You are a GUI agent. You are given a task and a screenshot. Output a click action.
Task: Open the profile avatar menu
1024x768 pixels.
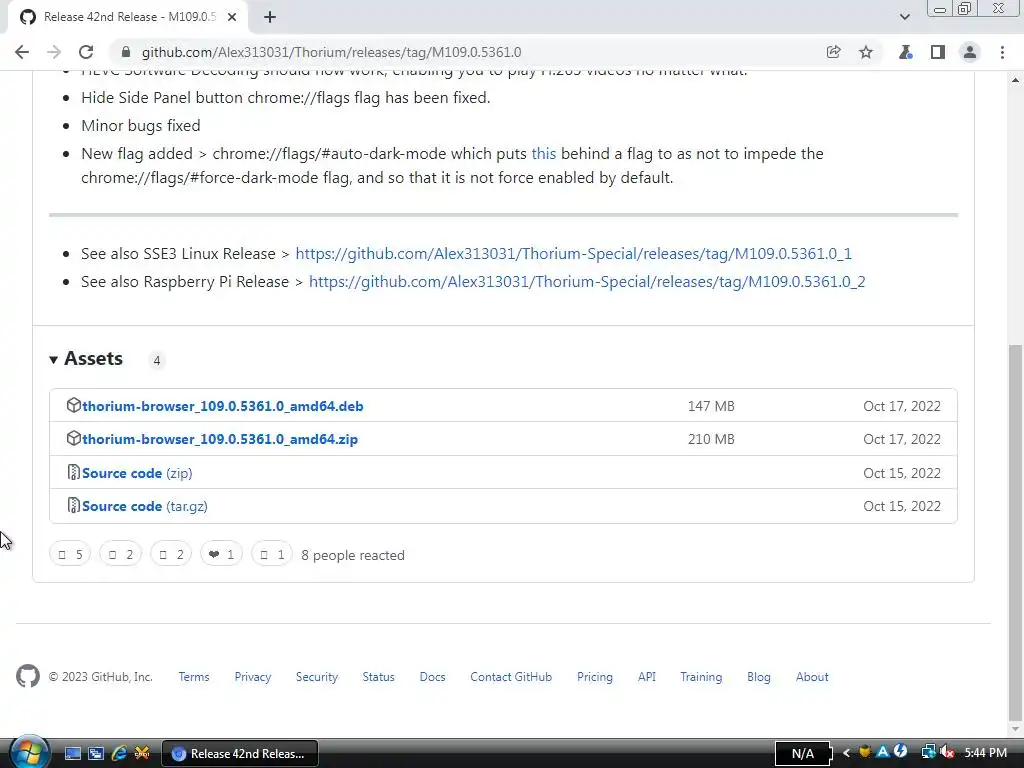pos(970,52)
